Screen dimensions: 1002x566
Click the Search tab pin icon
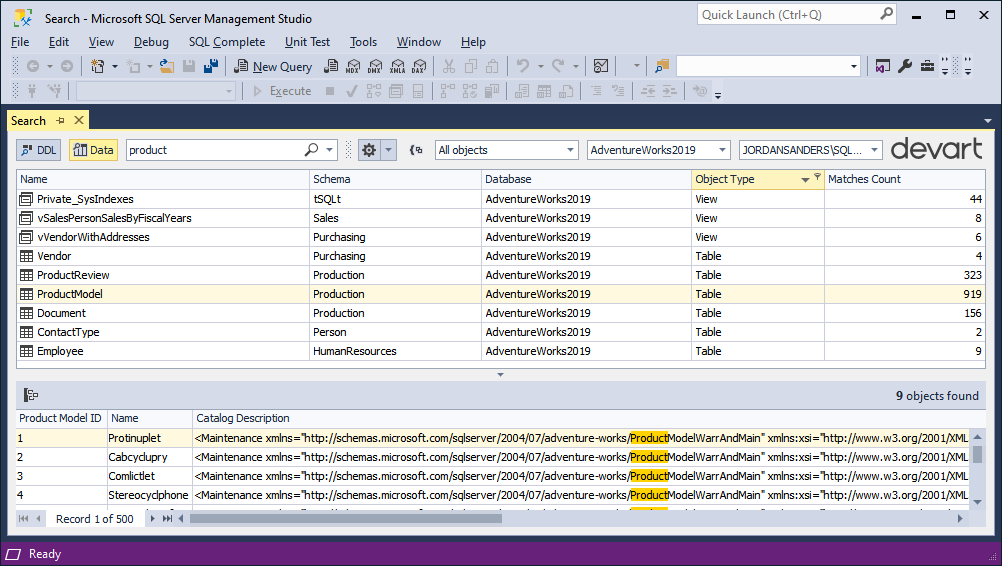click(60, 121)
